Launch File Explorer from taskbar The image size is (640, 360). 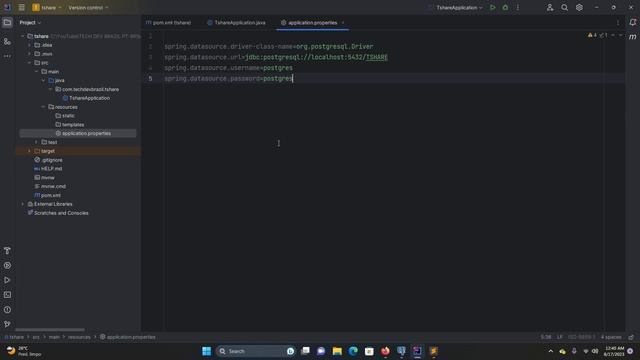tap(337, 351)
